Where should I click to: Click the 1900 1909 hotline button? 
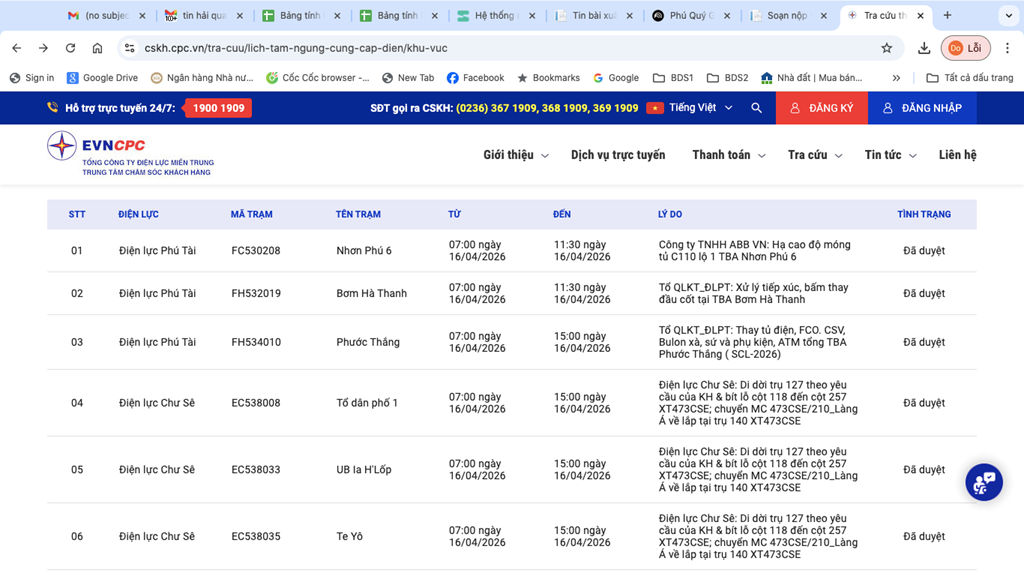[218, 108]
